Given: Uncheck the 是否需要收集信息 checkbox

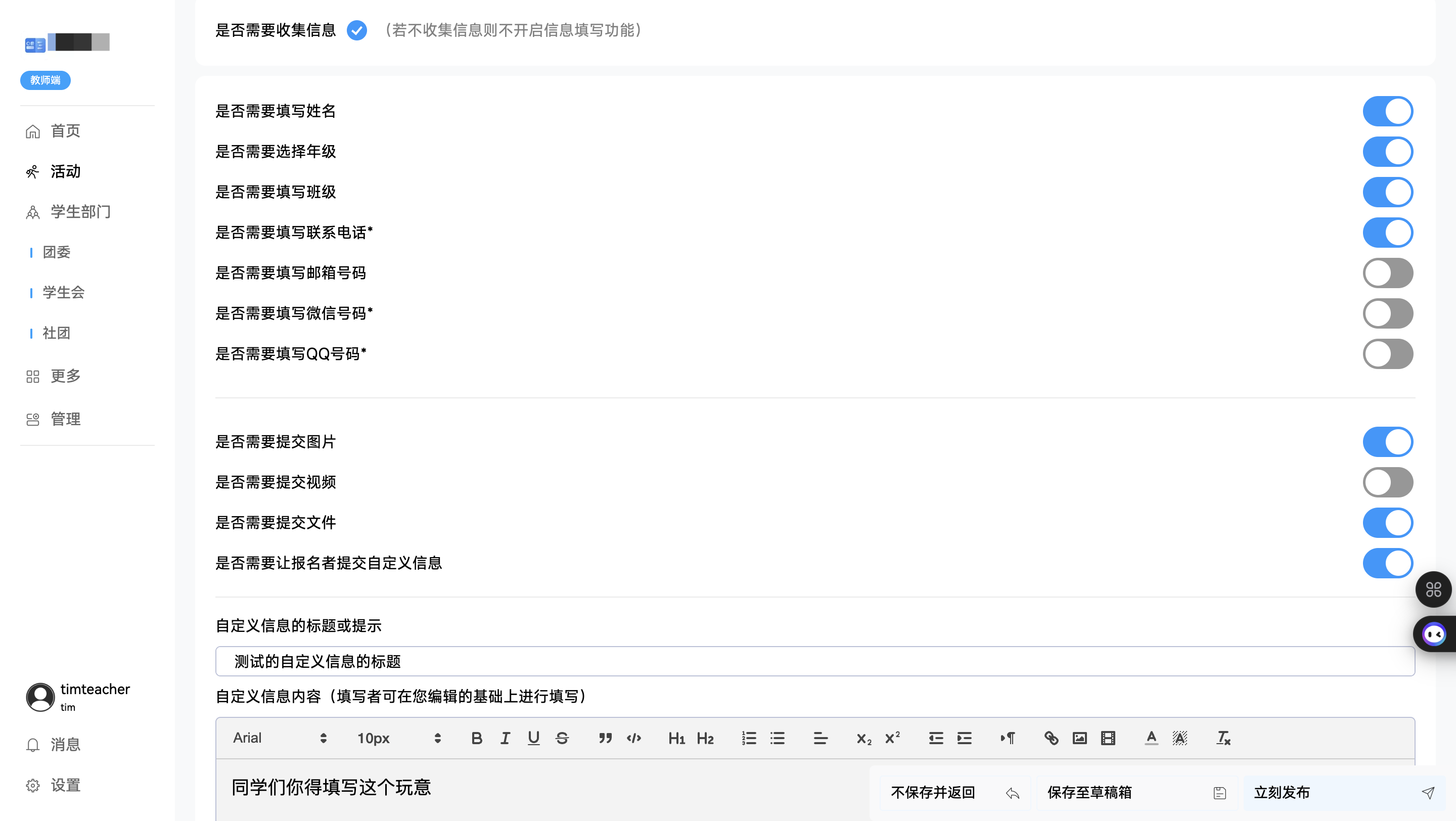Looking at the screenshot, I should [356, 30].
